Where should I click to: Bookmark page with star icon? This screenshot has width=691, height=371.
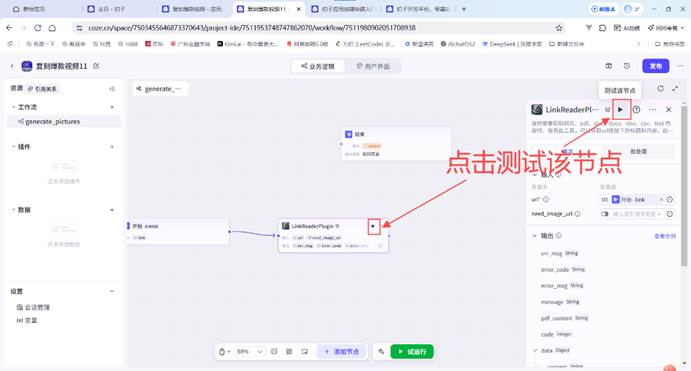click(559, 28)
